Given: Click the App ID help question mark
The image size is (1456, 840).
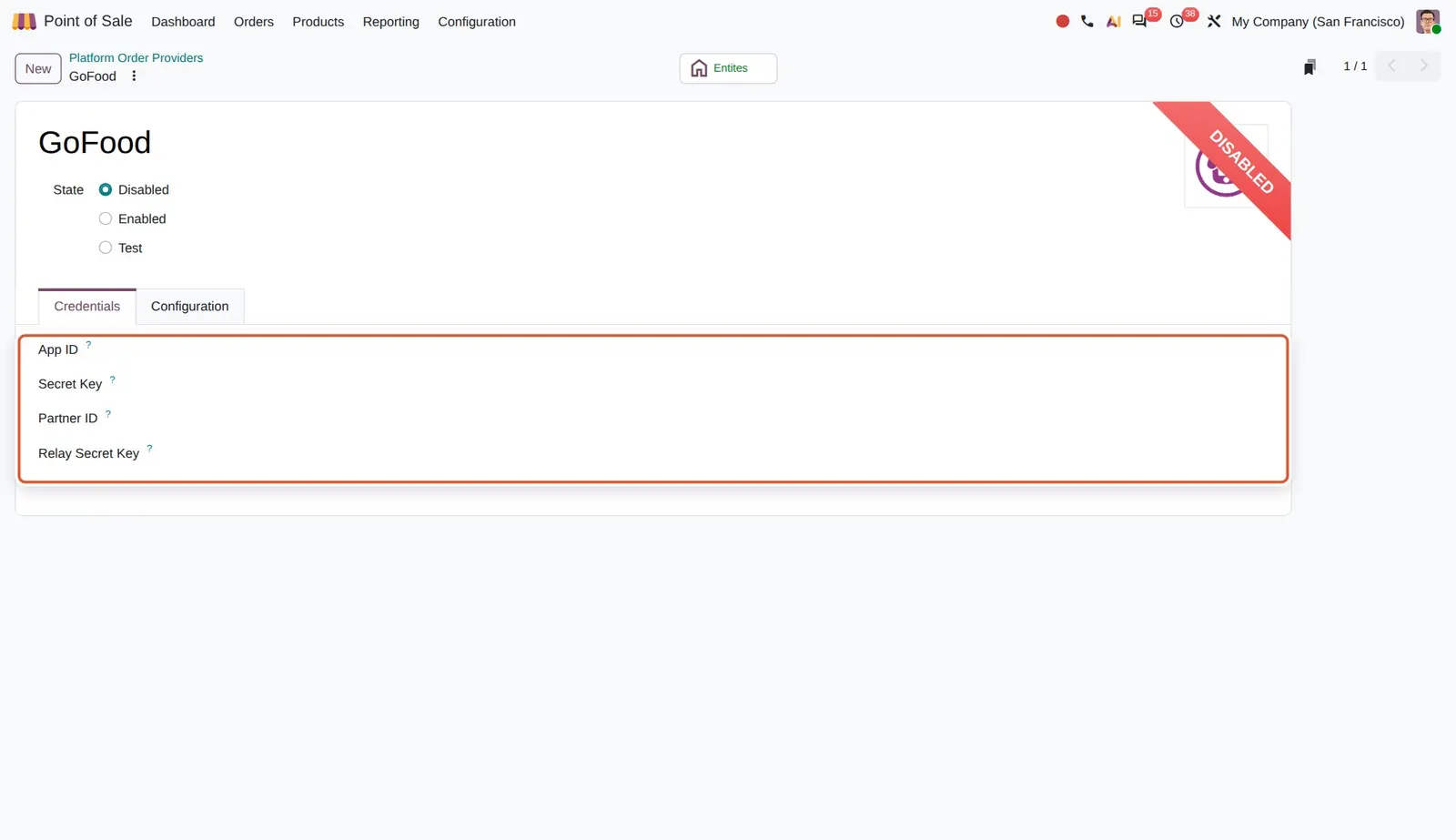Looking at the screenshot, I should [x=88, y=345].
